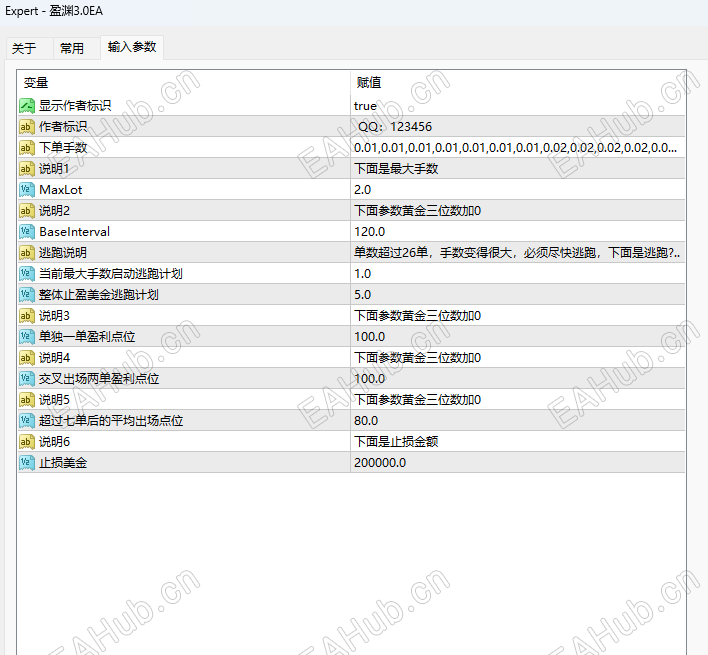Select the 单独一单盈利点位 variable name
The image size is (708, 655).
(x=87, y=337)
